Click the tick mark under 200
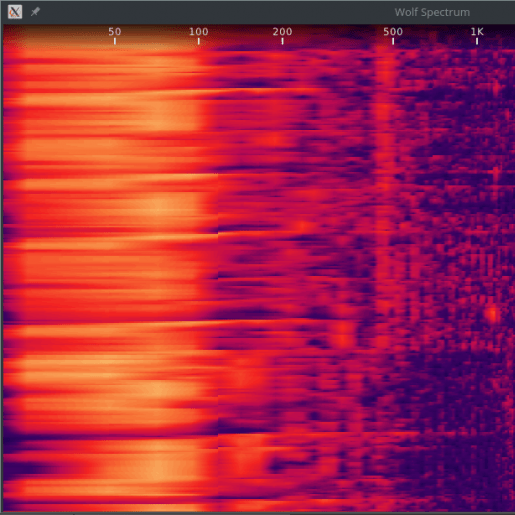 coord(282,41)
